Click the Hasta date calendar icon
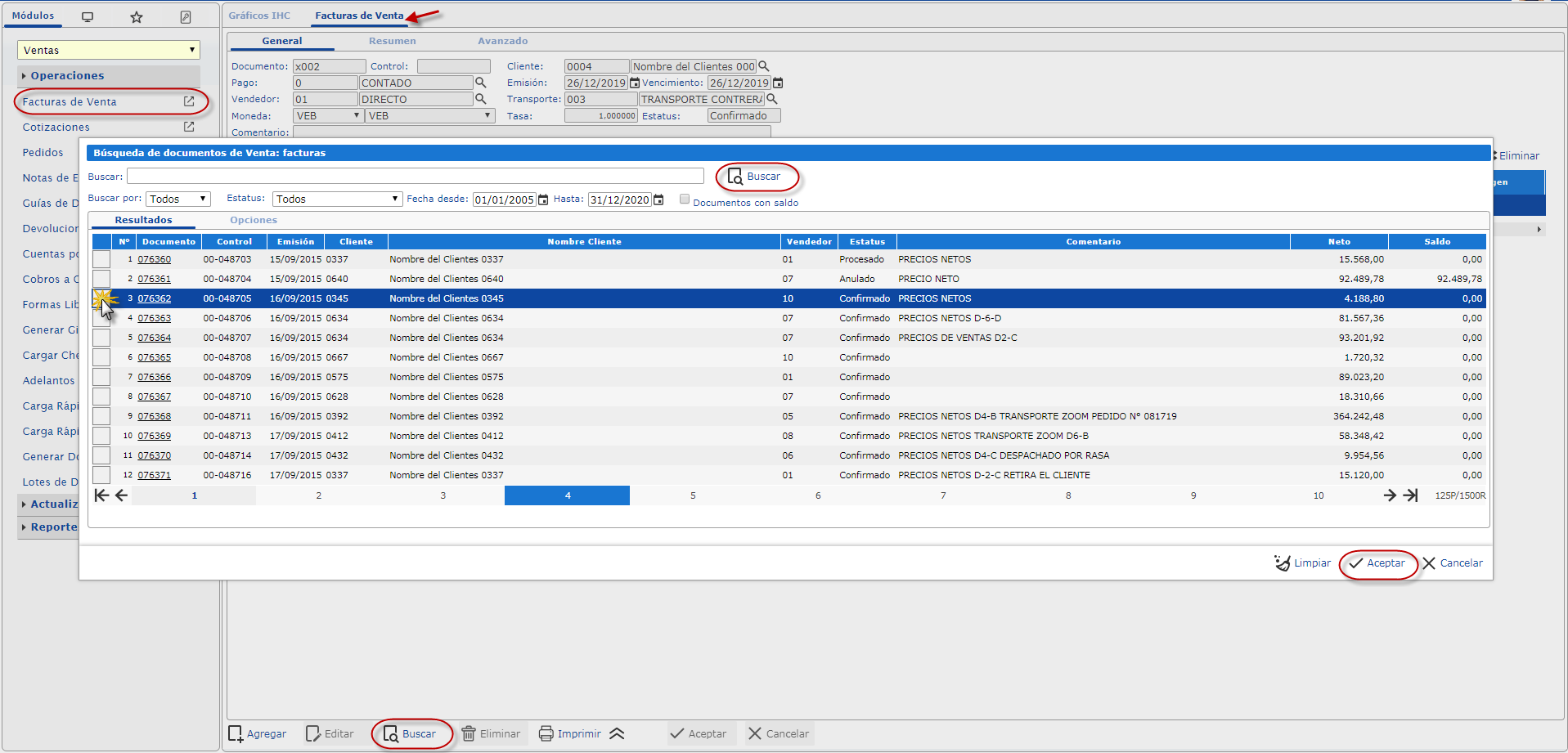 click(x=658, y=200)
